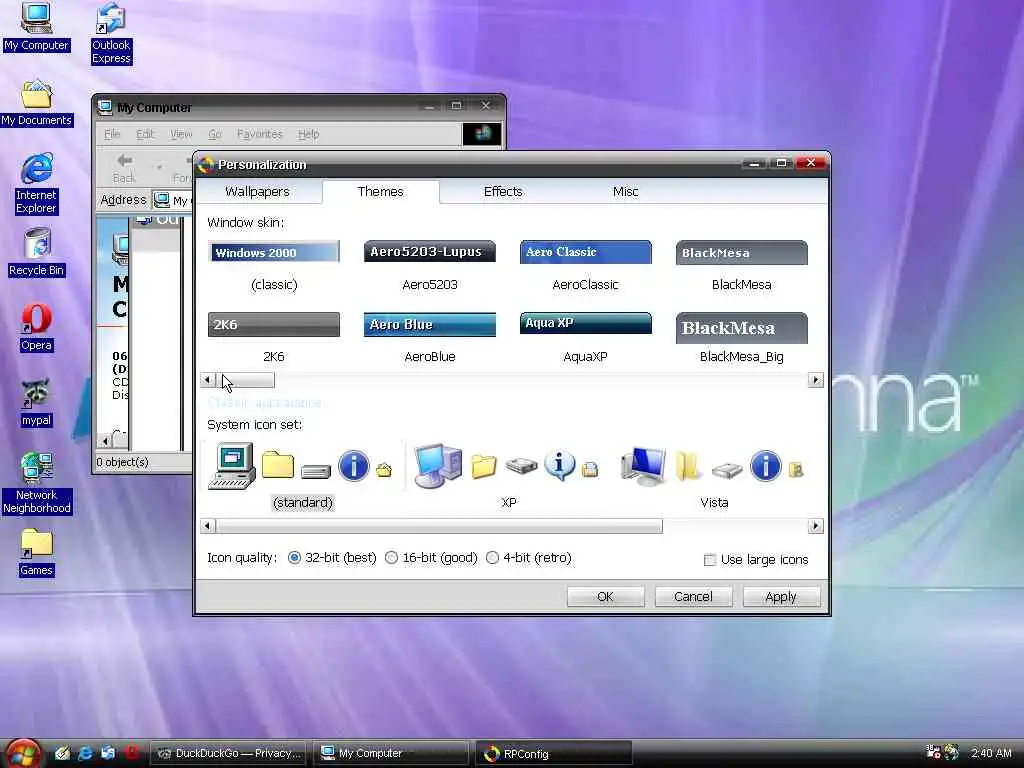Click the first quick launch icon

62,753
